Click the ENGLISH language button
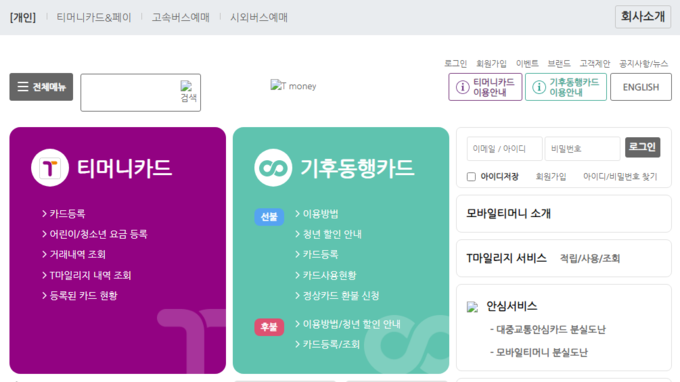680x382 pixels. tap(641, 87)
